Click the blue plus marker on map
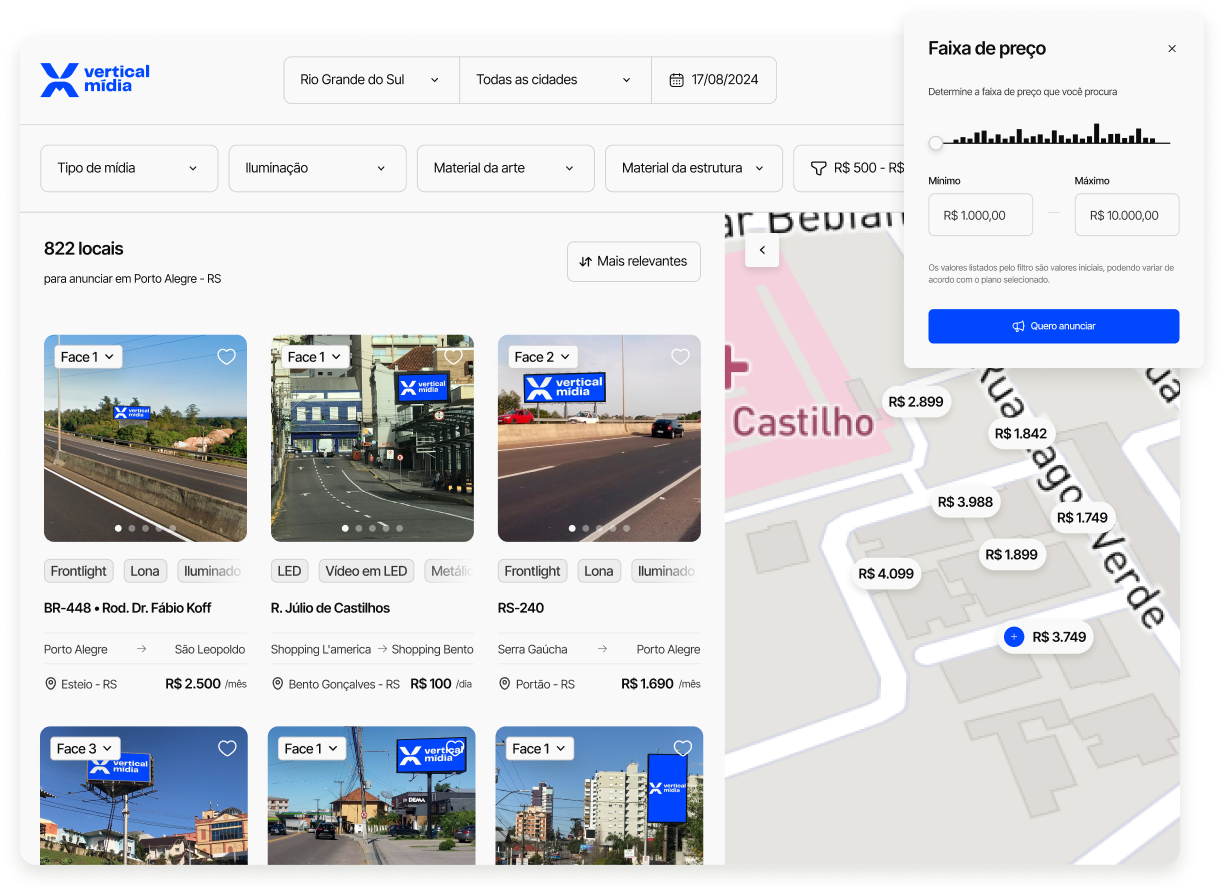 tap(1014, 637)
